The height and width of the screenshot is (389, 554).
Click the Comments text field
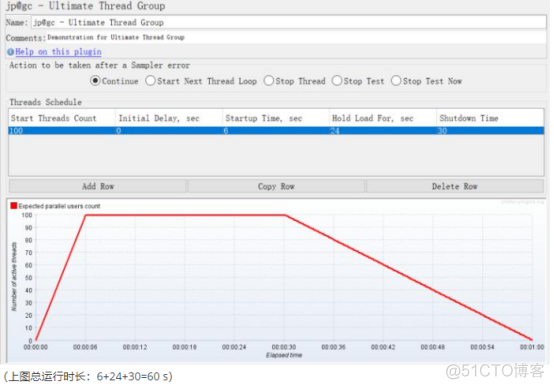click(296, 37)
